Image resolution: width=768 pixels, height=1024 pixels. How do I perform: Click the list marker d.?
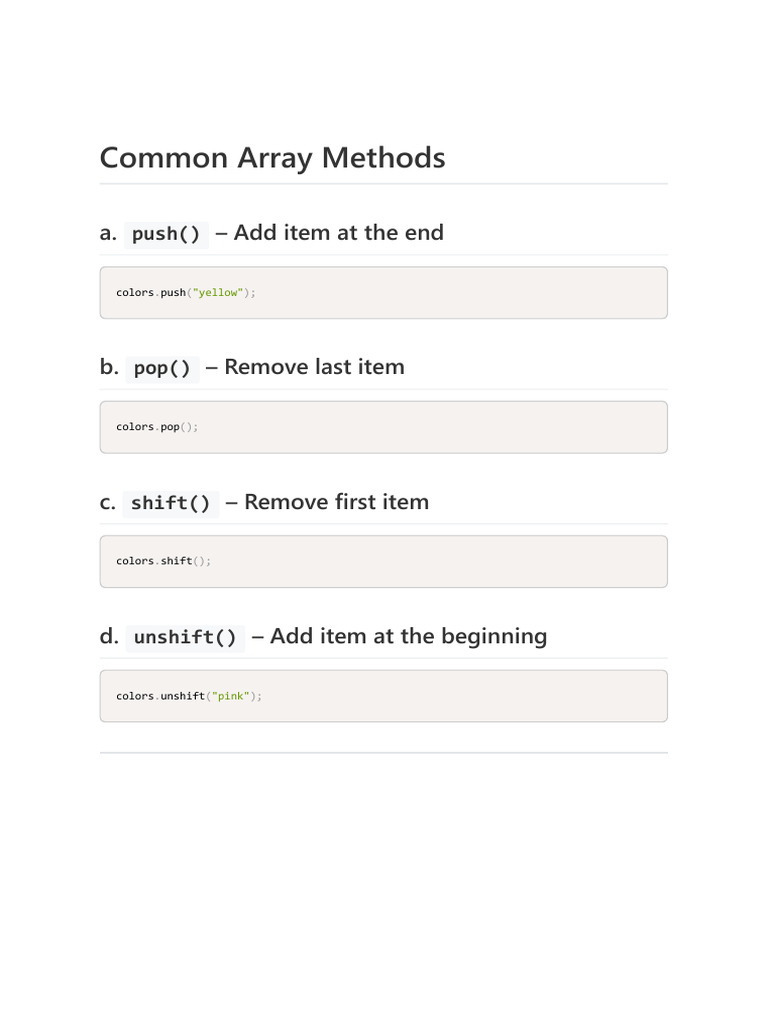[x=109, y=636]
